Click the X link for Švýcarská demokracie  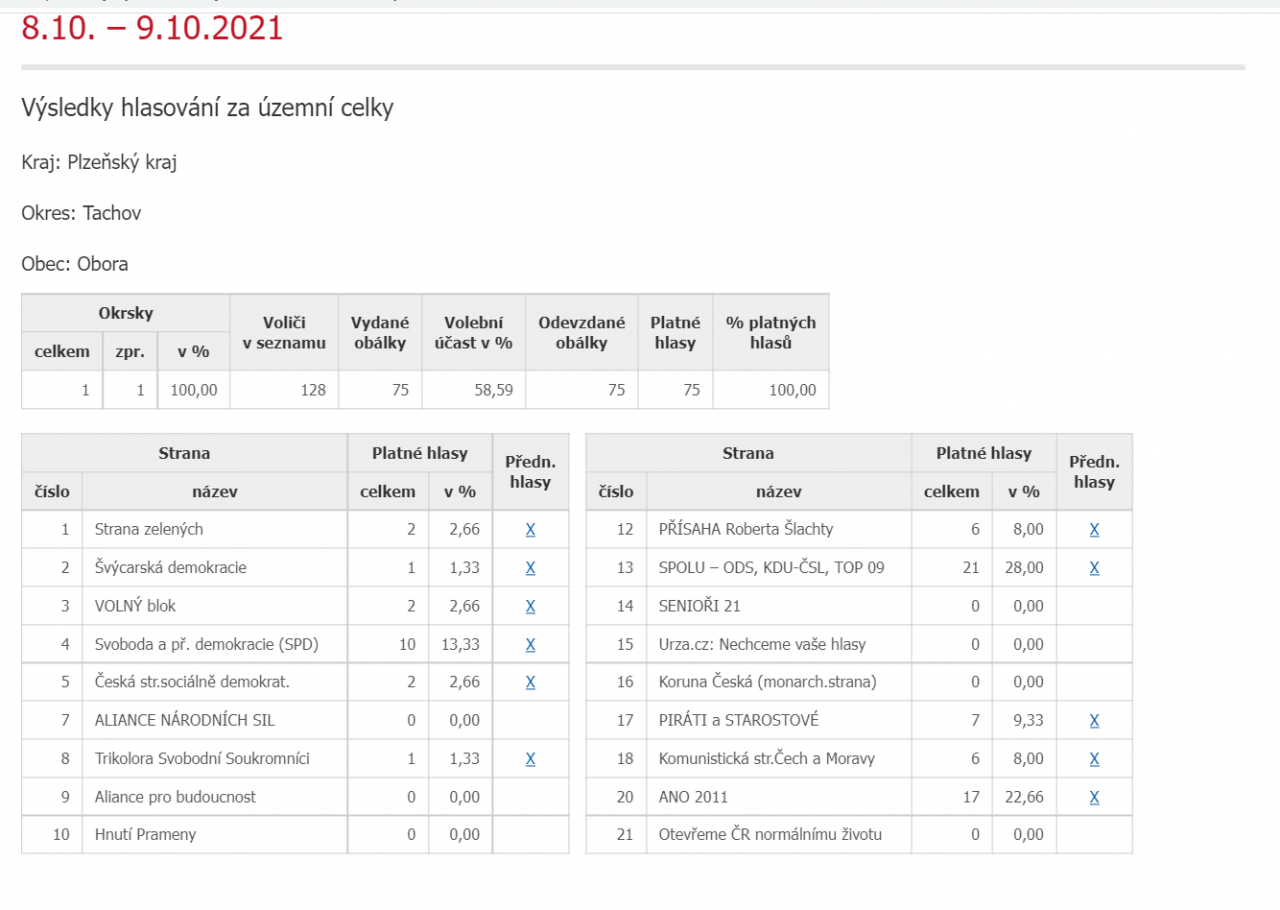click(530, 568)
